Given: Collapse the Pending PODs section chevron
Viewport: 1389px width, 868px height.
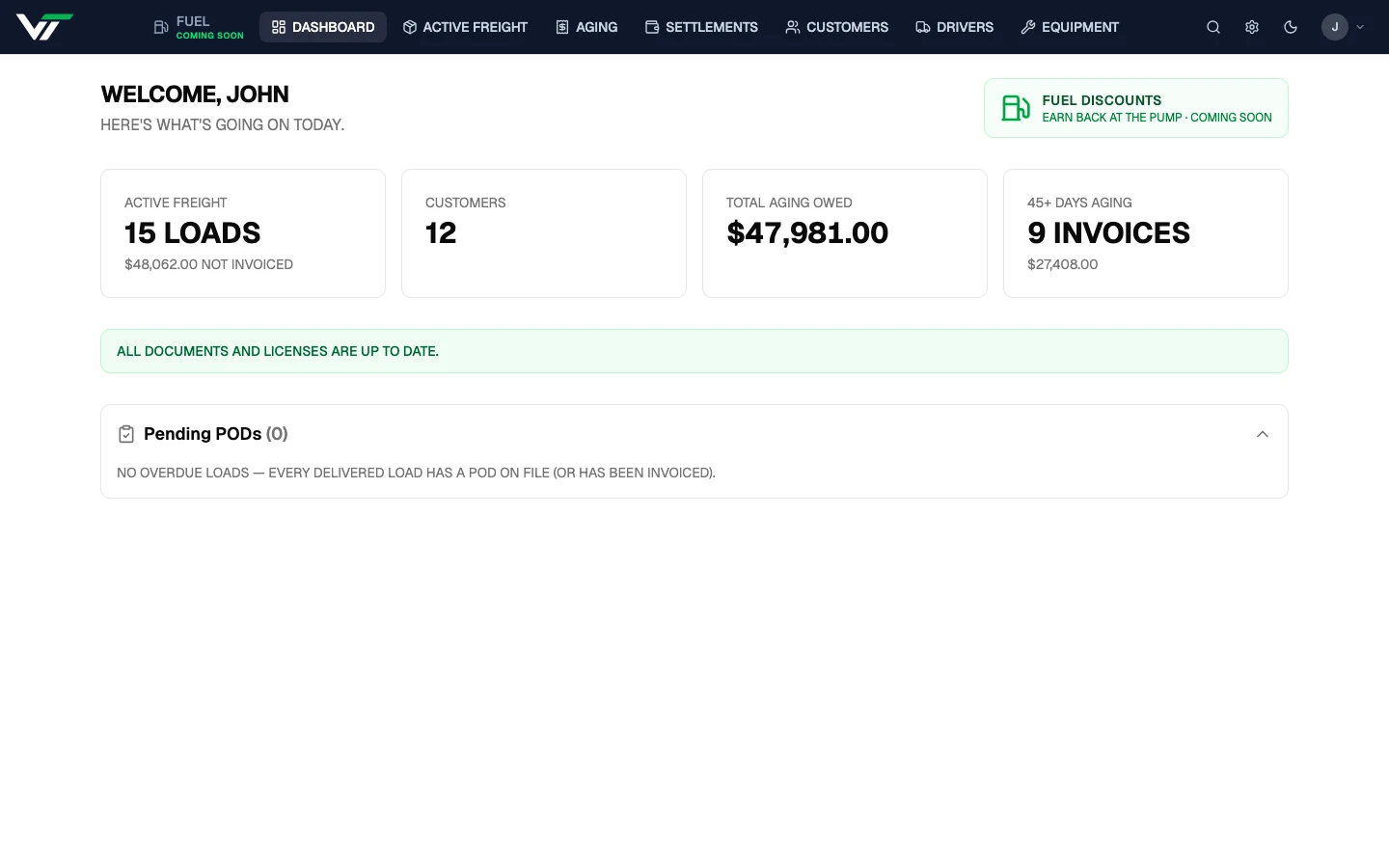Looking at the screenshot, I should 1263,434.
